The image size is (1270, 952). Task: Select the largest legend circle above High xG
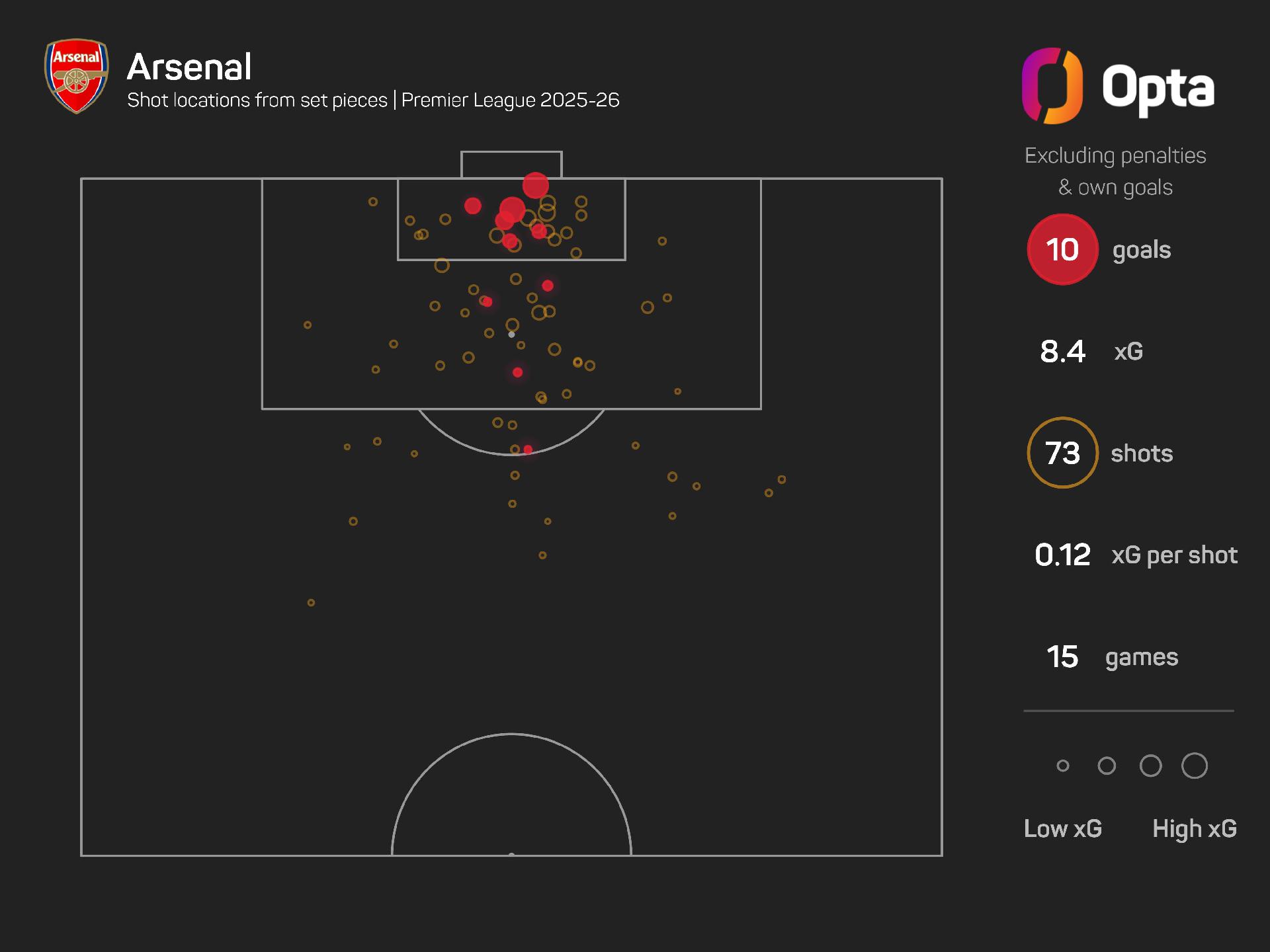click(1195, 766)
